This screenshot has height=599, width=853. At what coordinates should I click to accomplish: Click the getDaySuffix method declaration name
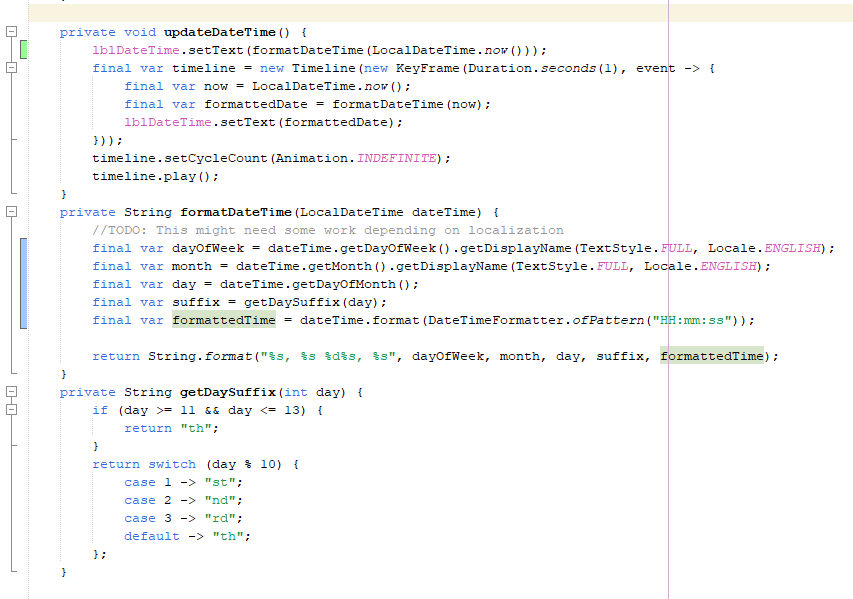[228, 392]
